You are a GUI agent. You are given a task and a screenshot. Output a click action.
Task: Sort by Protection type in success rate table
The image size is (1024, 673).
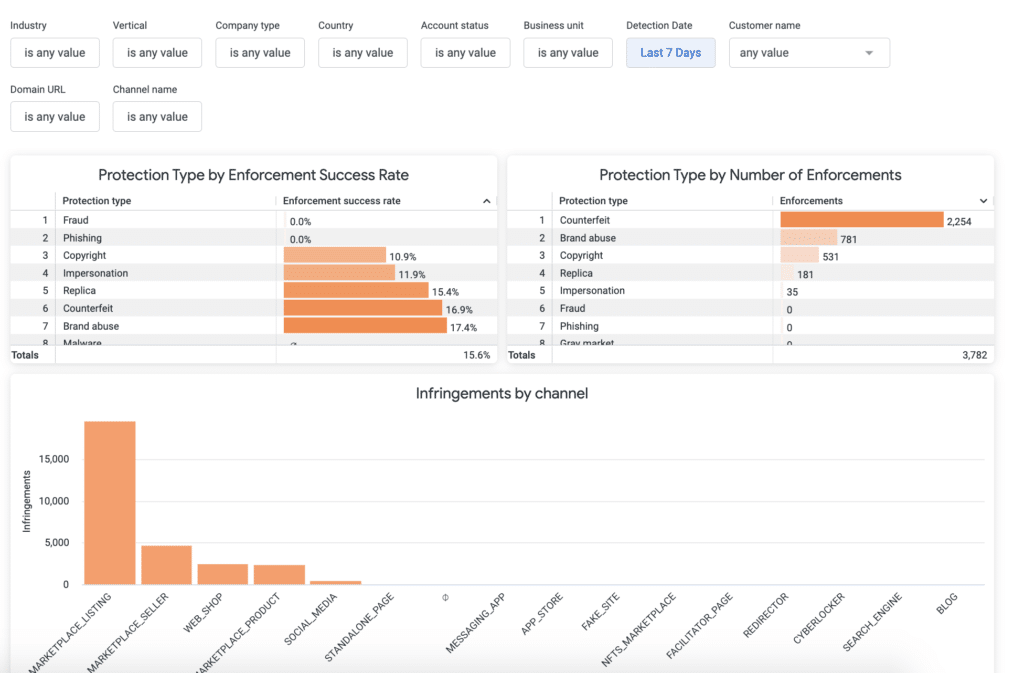[97, 201]
